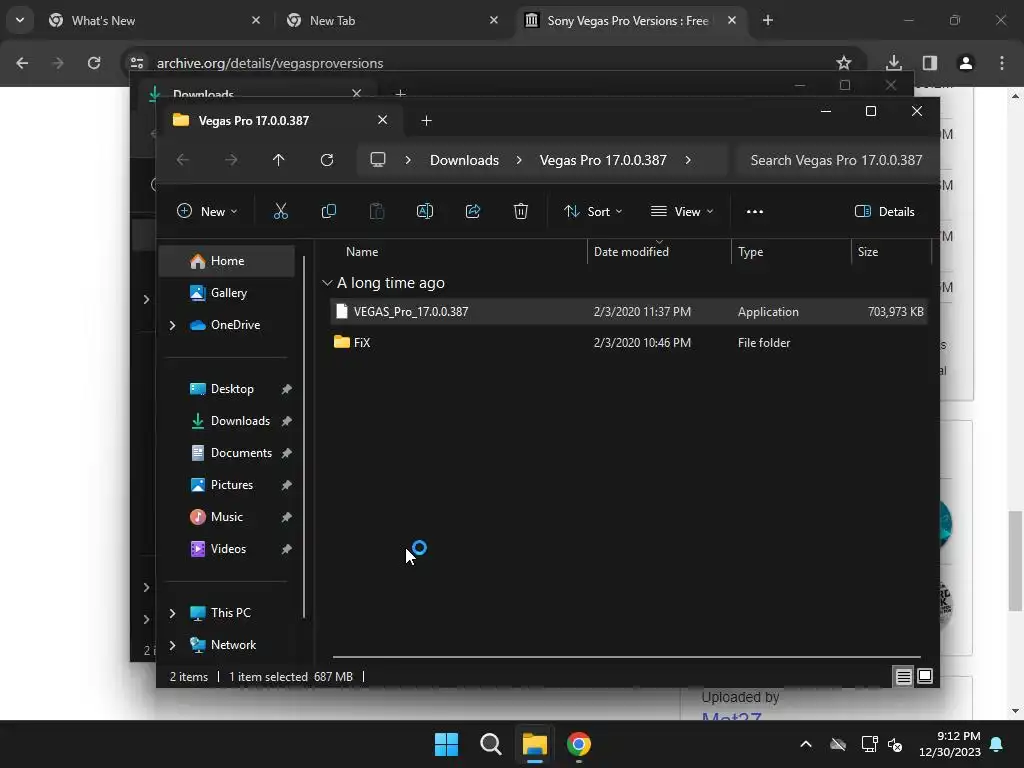Toggle the Details pane button
The image size is (1024, 768).
click(x=884, y=212)
